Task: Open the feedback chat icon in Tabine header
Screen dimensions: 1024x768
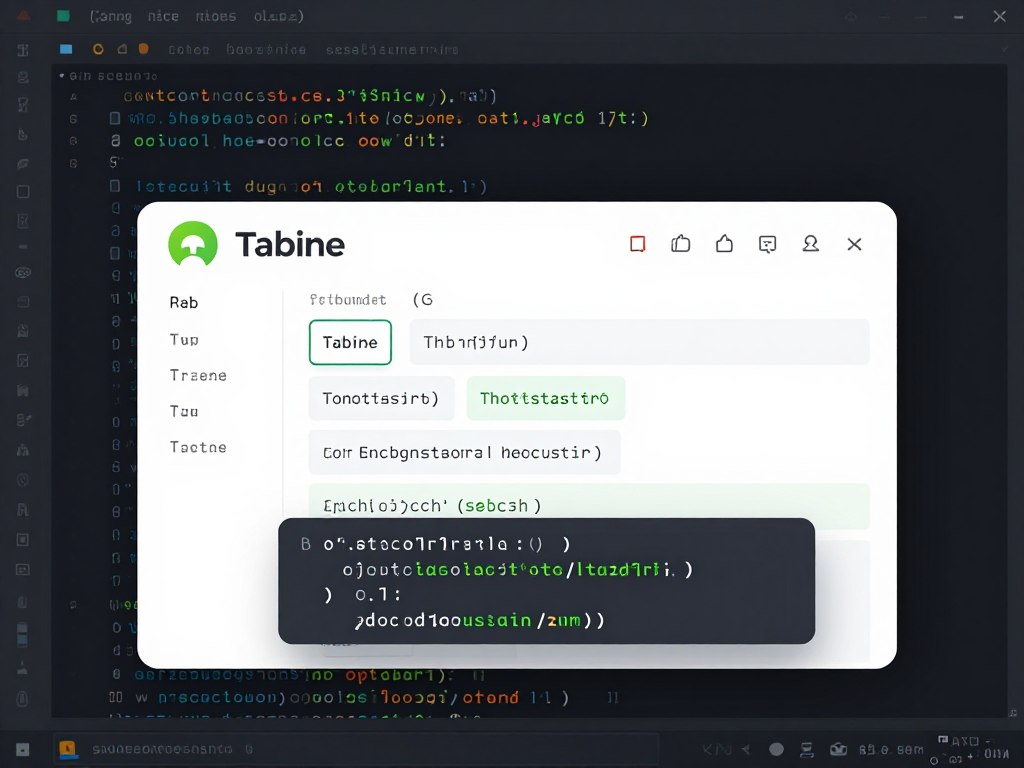Action: [768, 243]
